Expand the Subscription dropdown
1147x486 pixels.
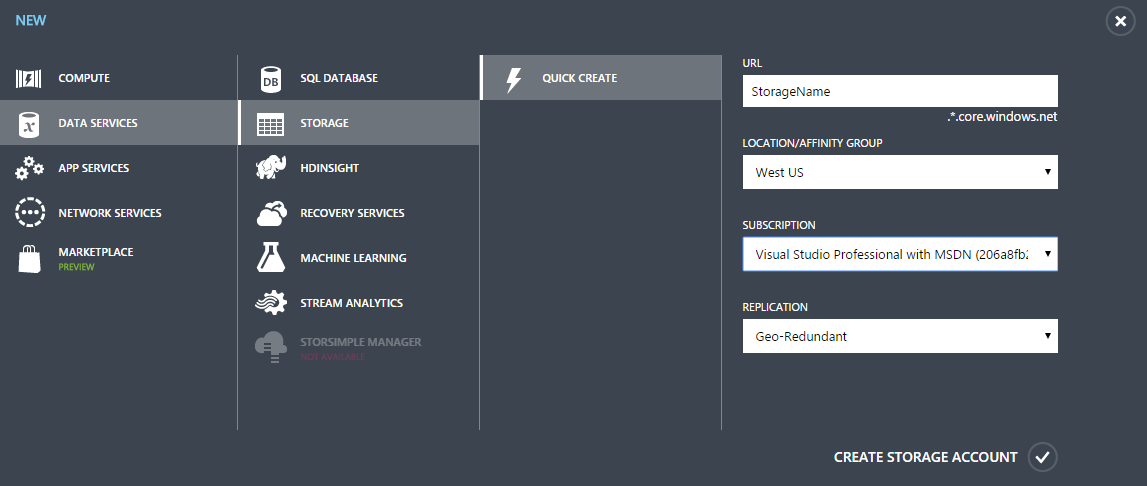click(899, 254)
